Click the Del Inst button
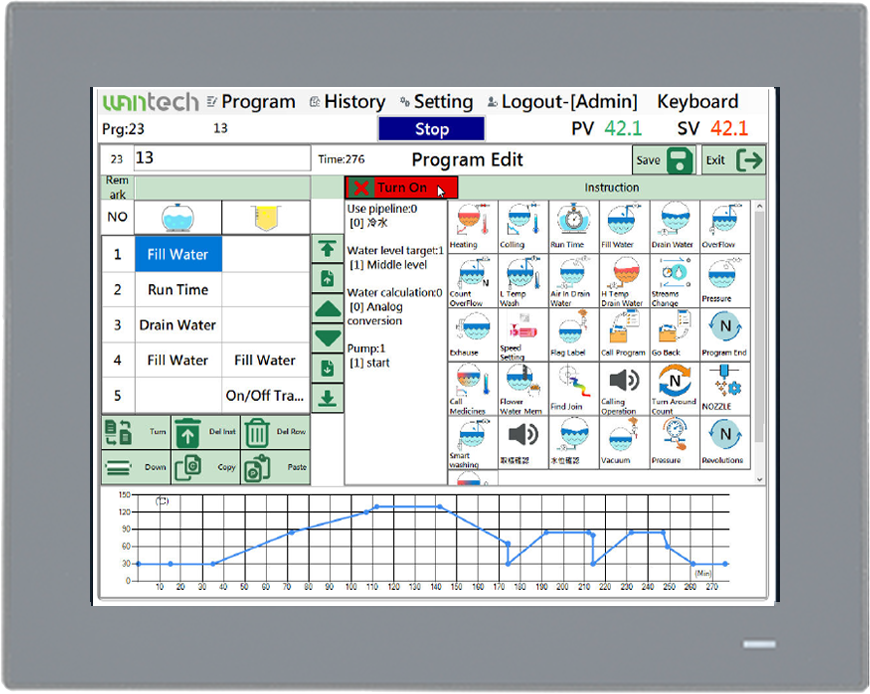This screenshot has height=694, width=870. coord(206,432)
